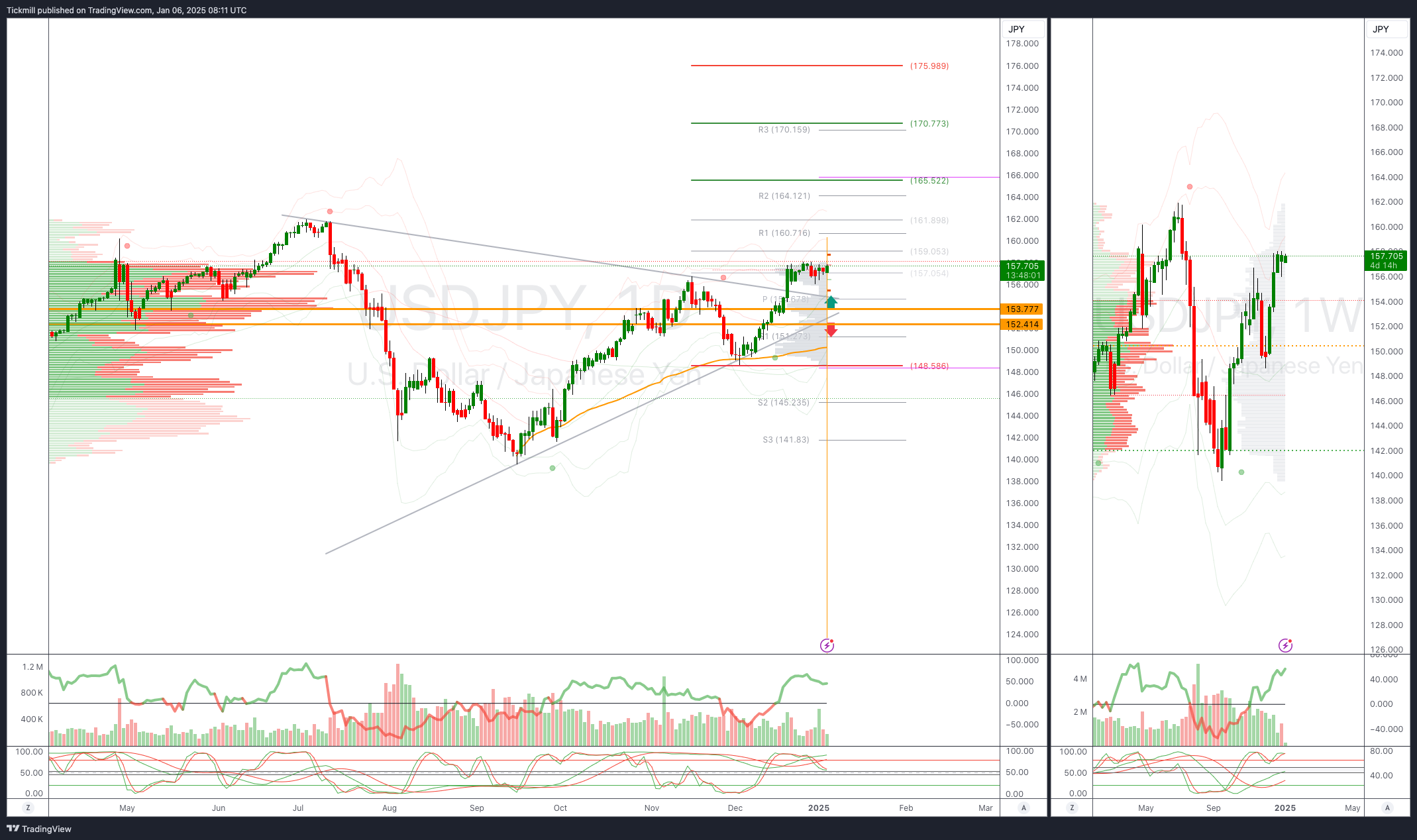Viewport: 1417px width, 840px height.
Task: Select pivot label R1 (160.716)
Action: click(x=784, y=233)
